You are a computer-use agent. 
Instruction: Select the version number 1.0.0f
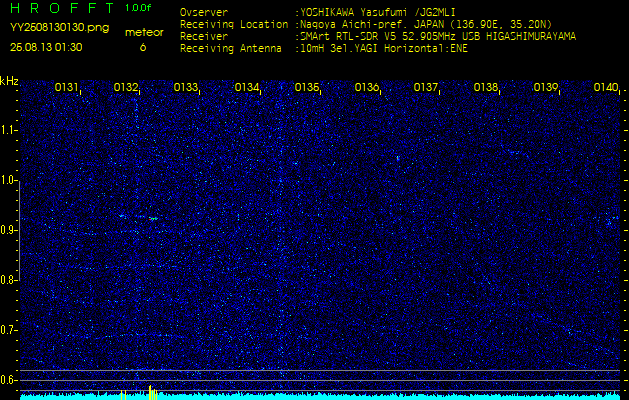click(138, 8)
